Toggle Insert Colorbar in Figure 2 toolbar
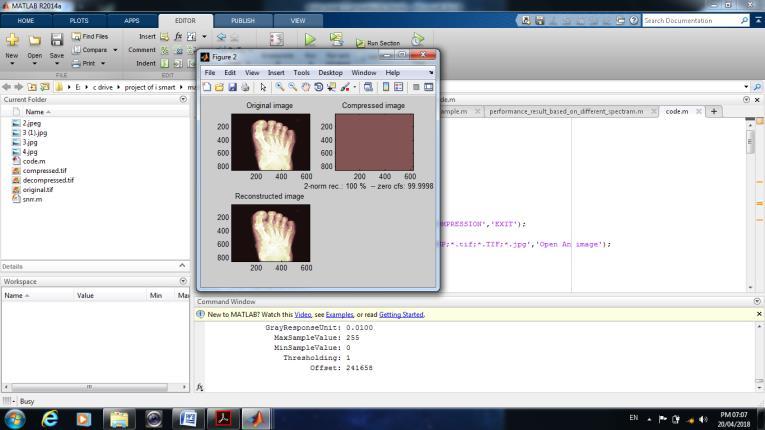 pos(384,87)
